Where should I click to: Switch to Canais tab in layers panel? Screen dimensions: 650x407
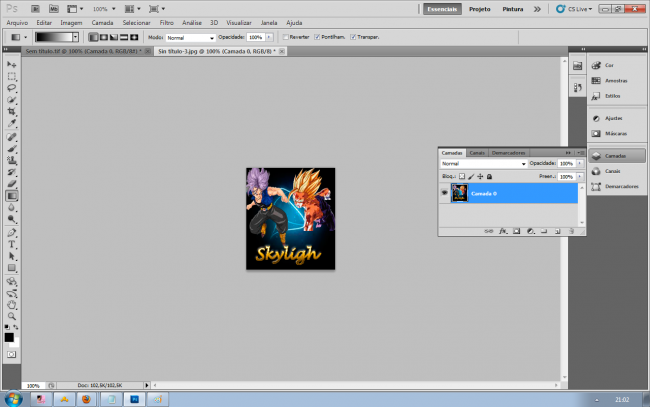(x=477, y=153)
